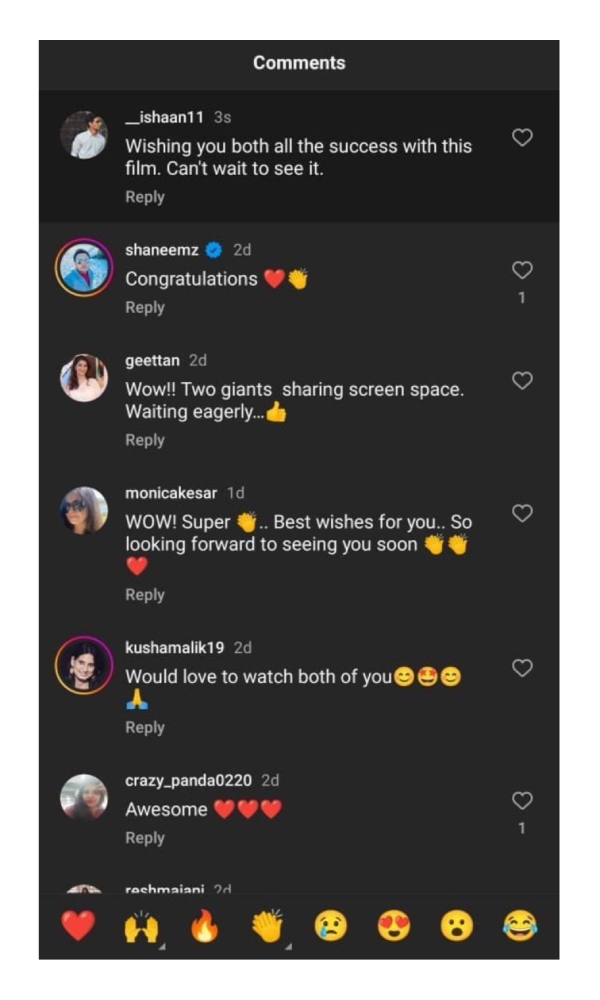Select the heart-eyes emoji reaction
Viewport: 600px width, 1000px height.
394,927
